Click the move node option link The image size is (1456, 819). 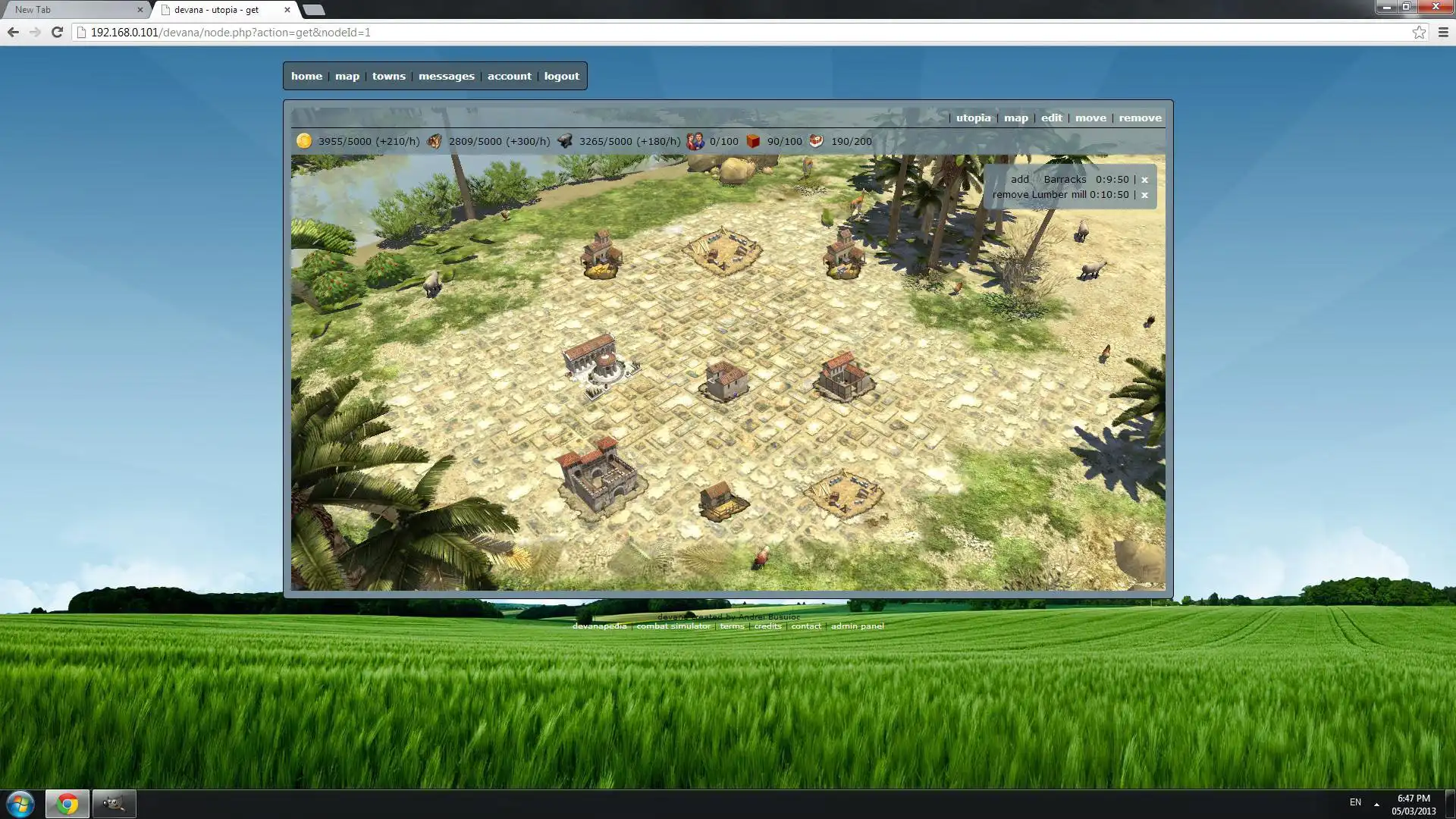(1090, 117)
